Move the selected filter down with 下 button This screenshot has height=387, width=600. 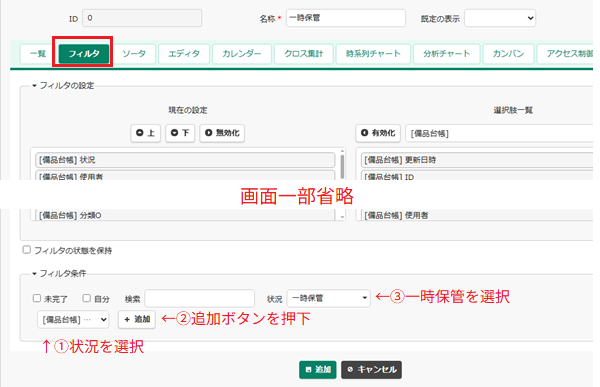[x=180, y=133]
